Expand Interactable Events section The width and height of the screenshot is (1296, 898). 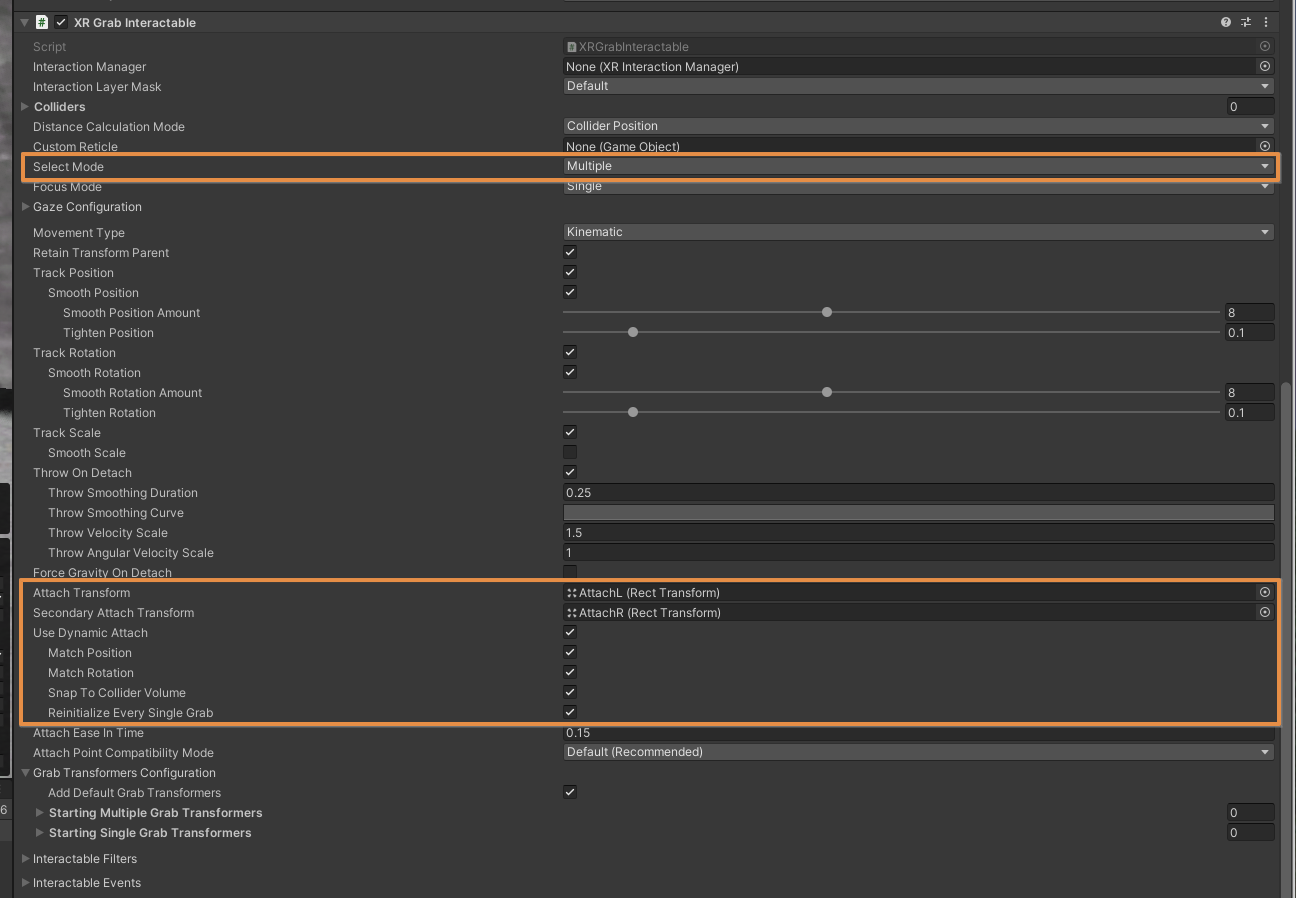(25, 882)
